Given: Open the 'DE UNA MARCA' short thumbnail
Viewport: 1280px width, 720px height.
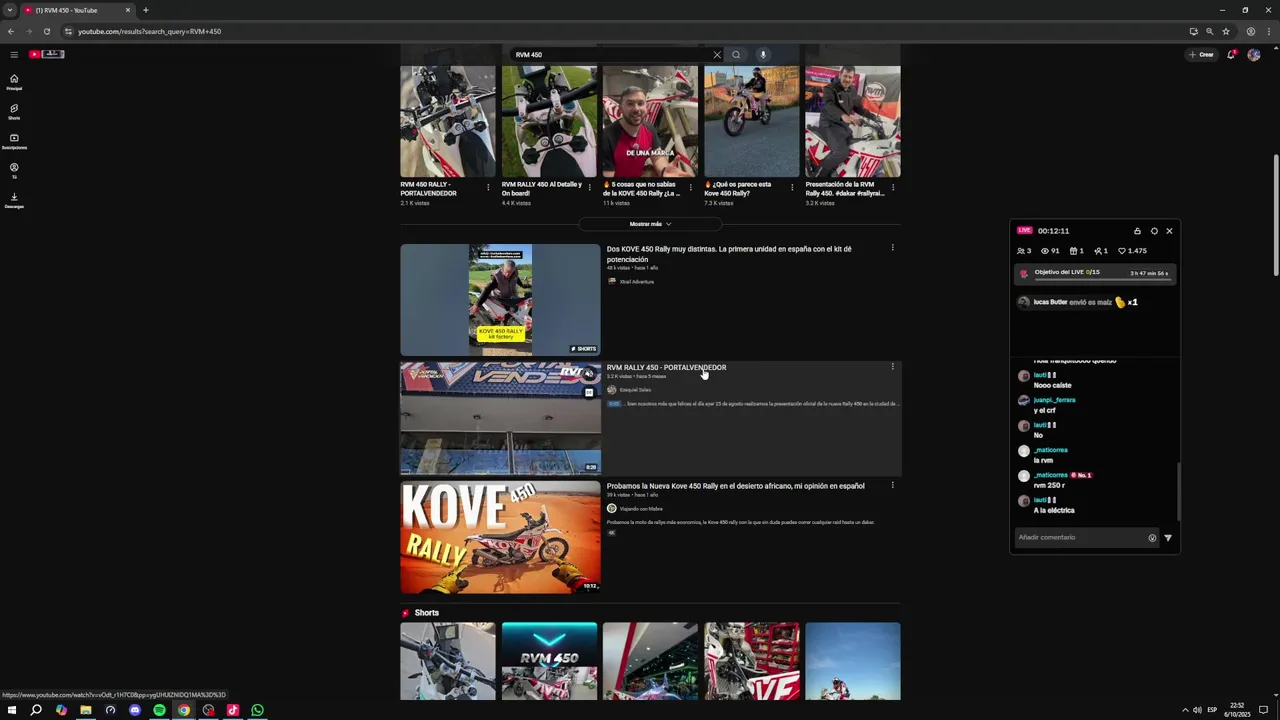Looking at the screenshot, I should (650, 121).
